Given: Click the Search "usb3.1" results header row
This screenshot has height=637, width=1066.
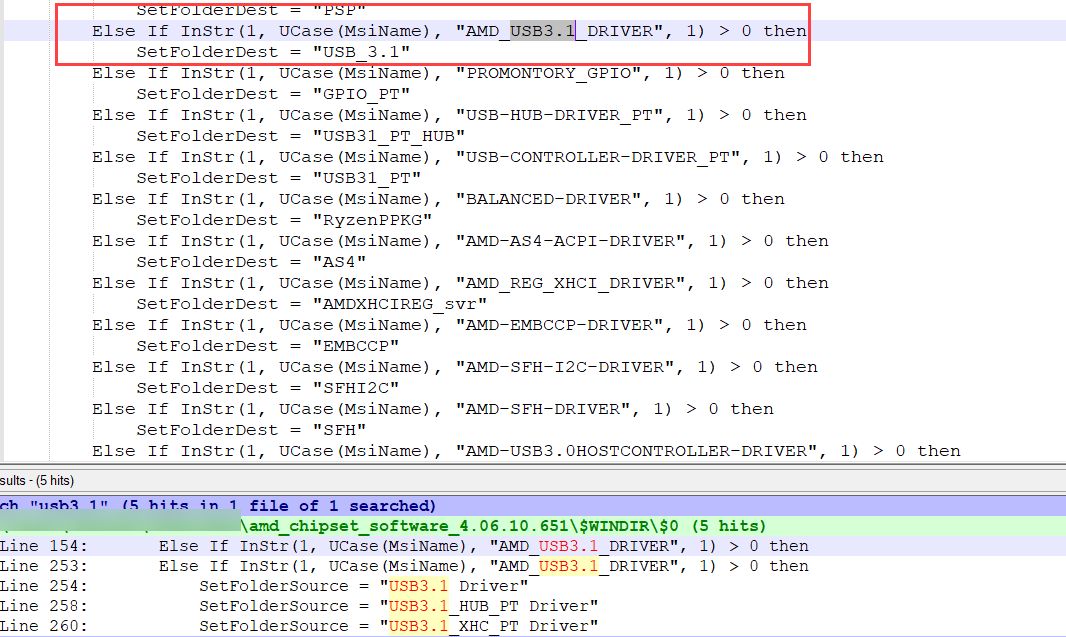Looking at the screenshot, I should point(533,506).
